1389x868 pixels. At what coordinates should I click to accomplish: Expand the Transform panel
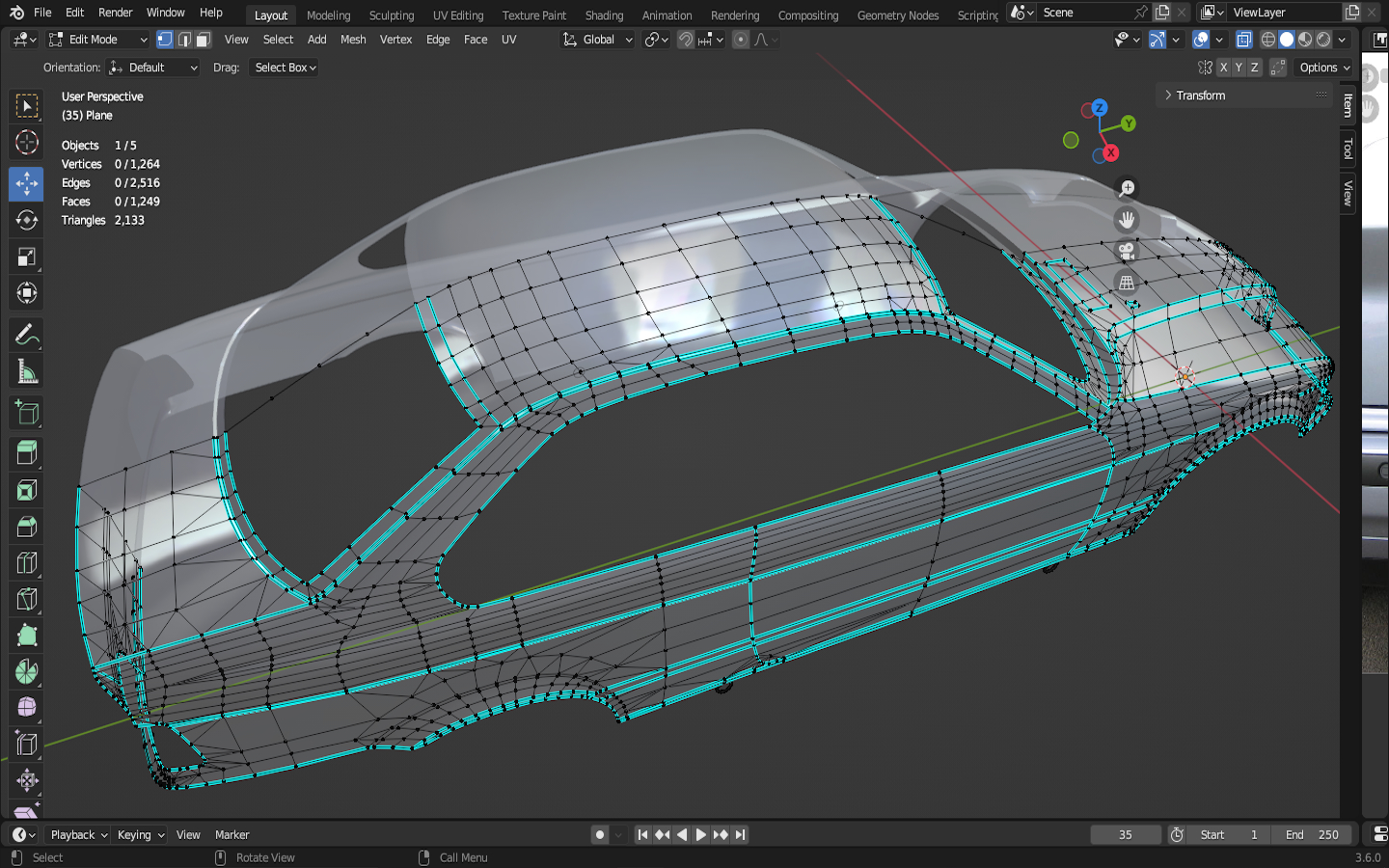tap(1201, 95)
